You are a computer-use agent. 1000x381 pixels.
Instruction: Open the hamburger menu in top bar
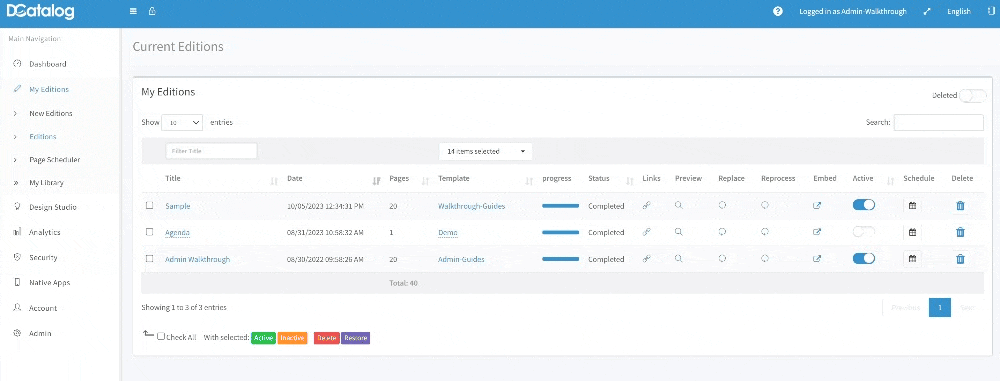[133, 11]
